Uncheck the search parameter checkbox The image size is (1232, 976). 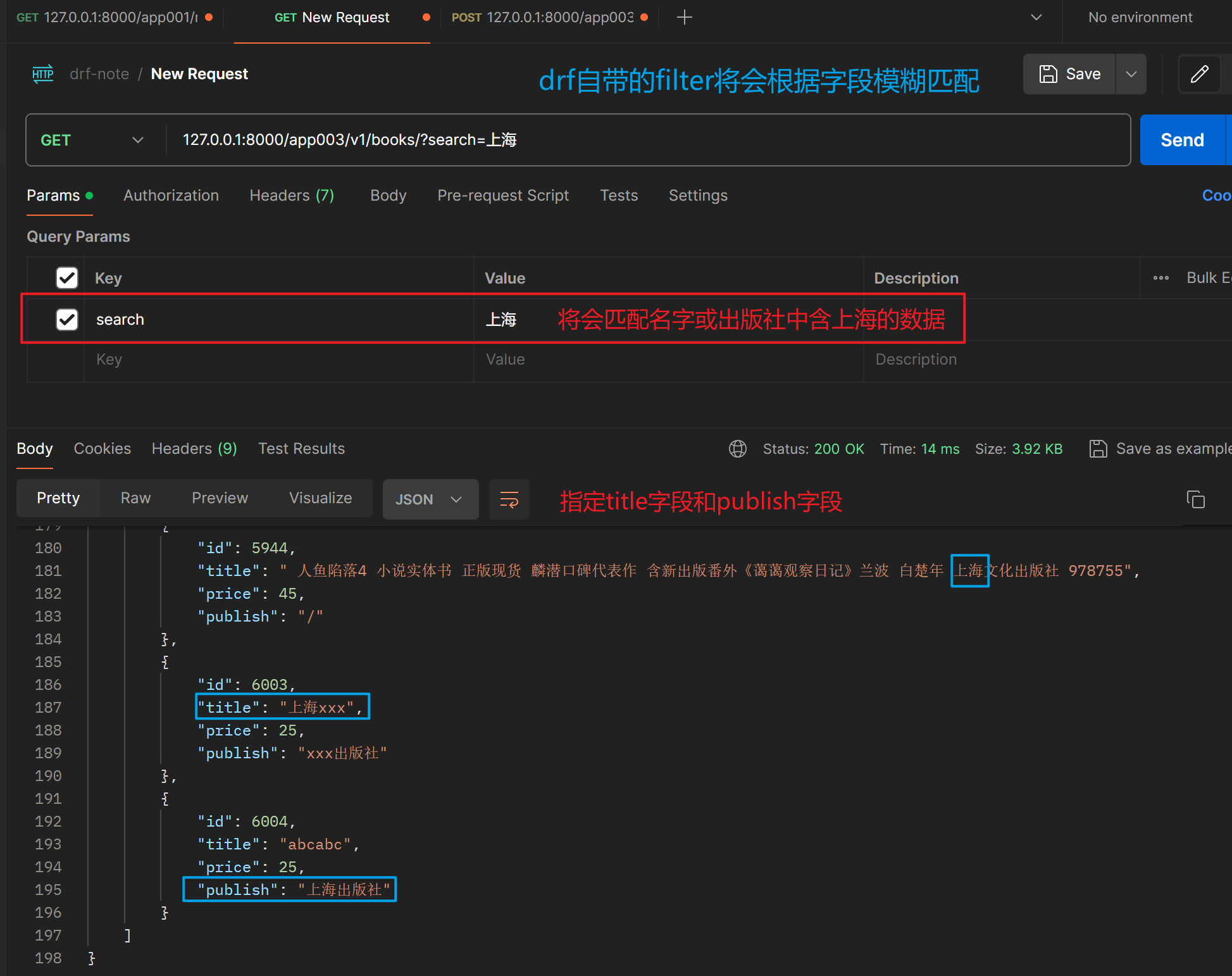[67, 320]
